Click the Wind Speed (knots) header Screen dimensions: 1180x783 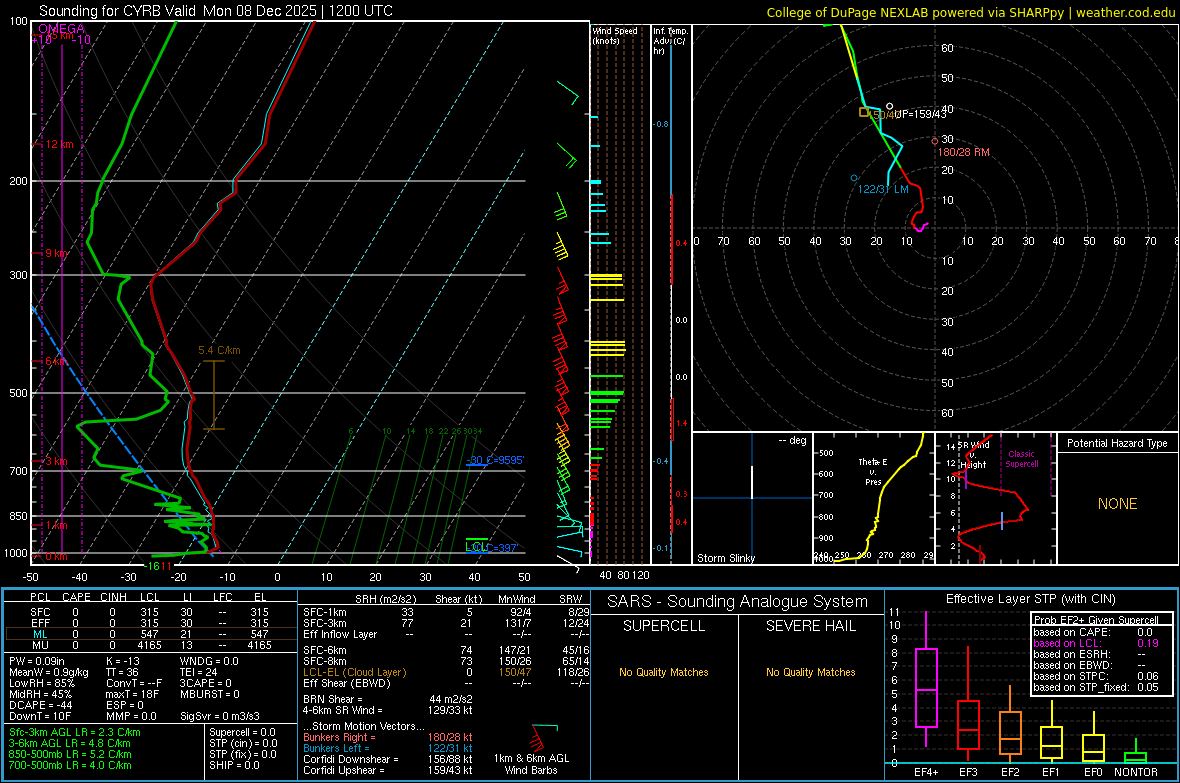(615, 35)
